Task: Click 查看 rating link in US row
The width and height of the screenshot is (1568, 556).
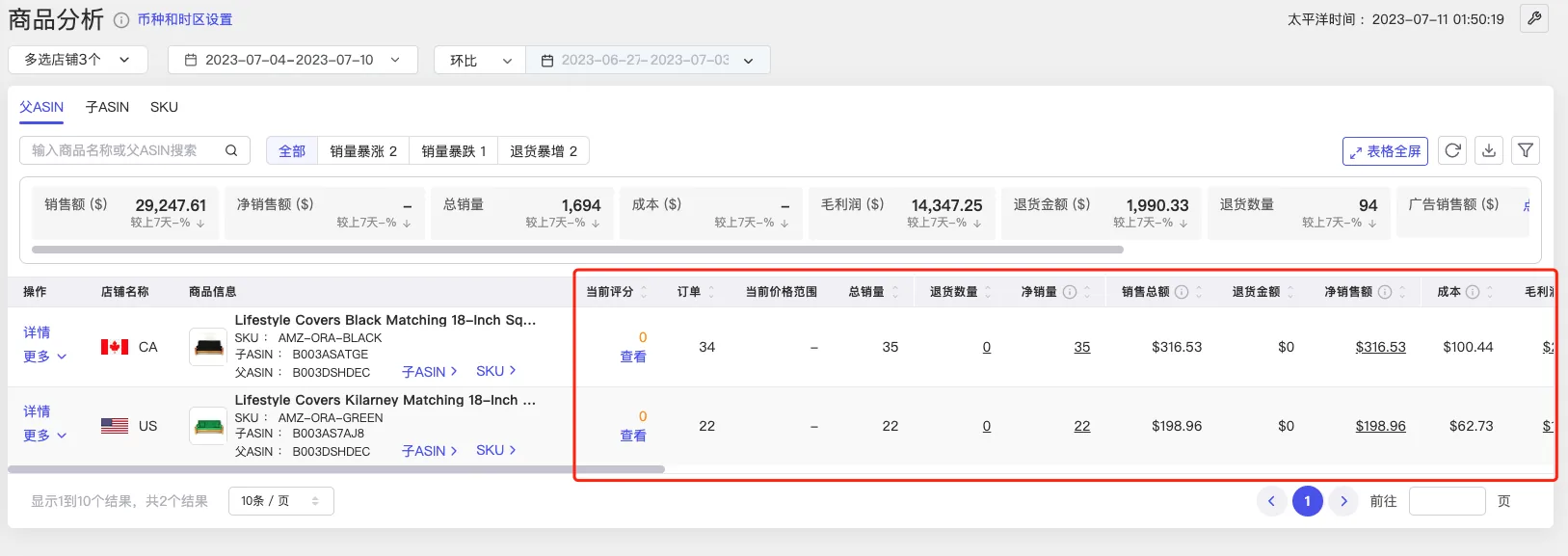Action: 633,436
